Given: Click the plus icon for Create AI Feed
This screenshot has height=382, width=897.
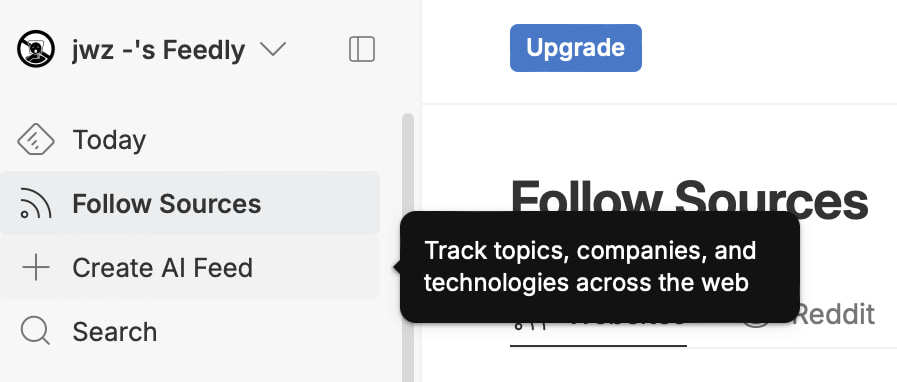Looking at the screenshot, I should (35, 268).
